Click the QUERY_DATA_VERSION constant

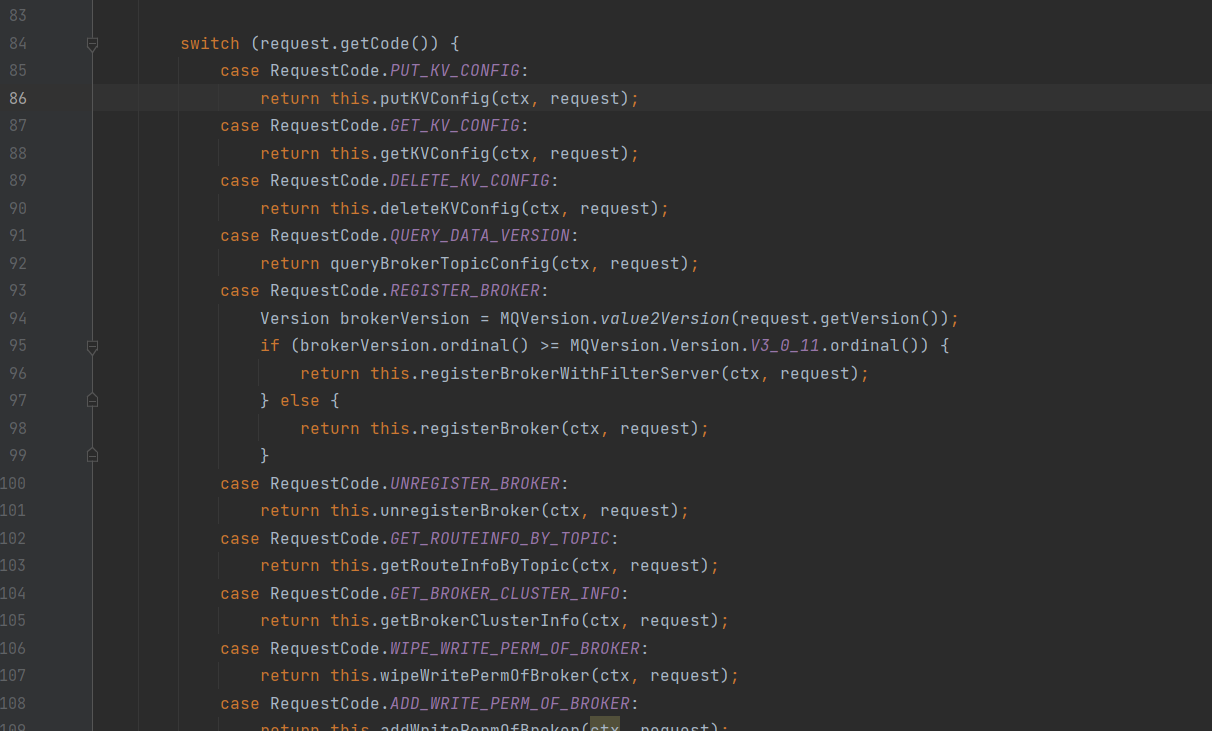point(479,236)
